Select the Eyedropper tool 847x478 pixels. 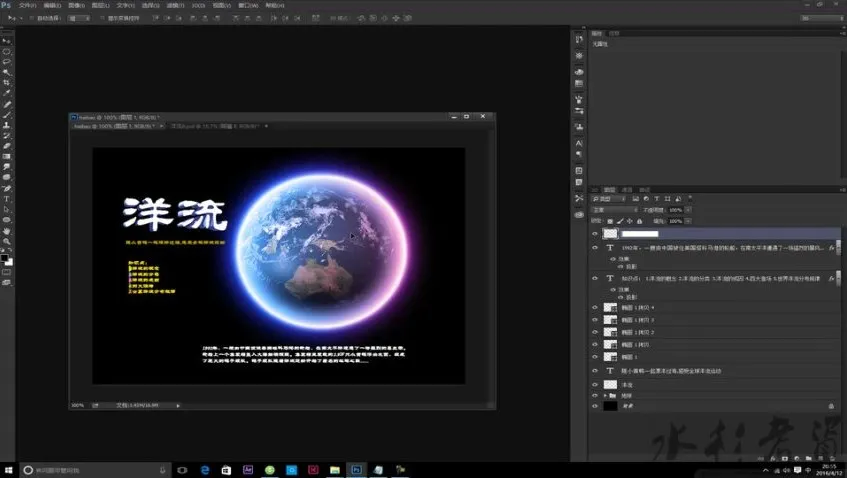pos(7,93)
